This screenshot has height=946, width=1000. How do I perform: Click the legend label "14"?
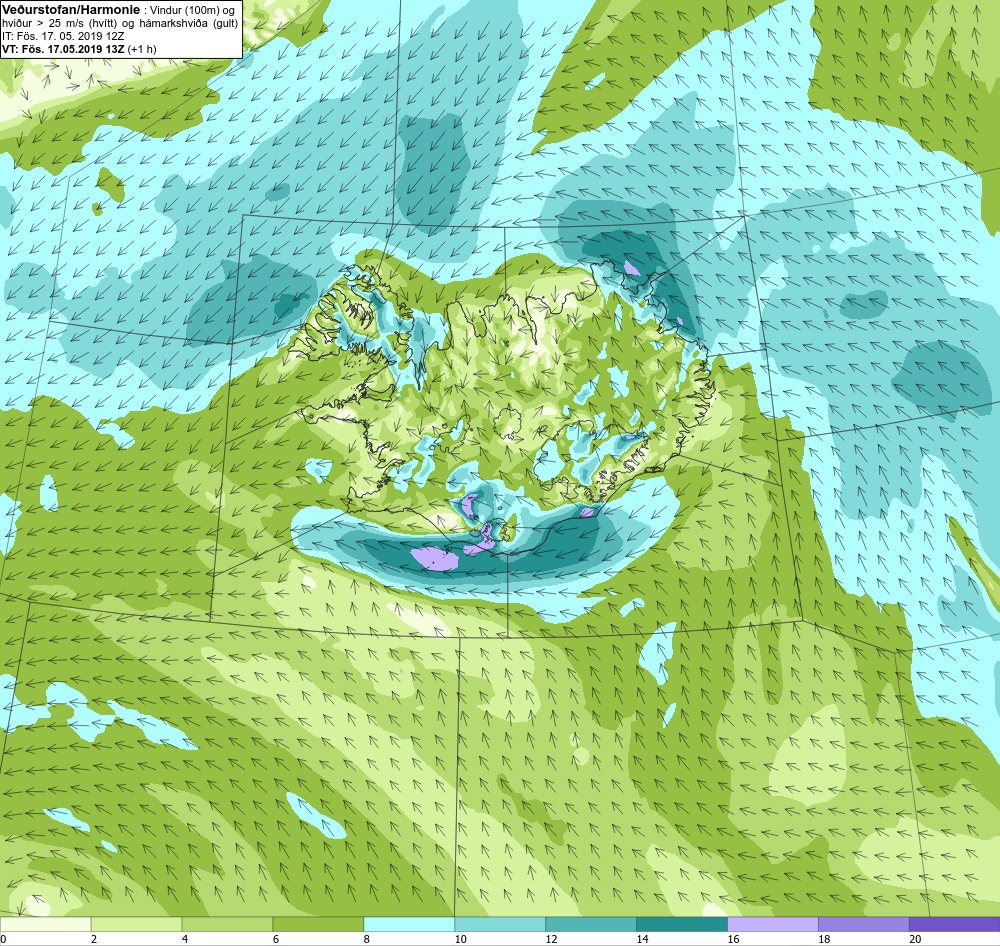642,939
